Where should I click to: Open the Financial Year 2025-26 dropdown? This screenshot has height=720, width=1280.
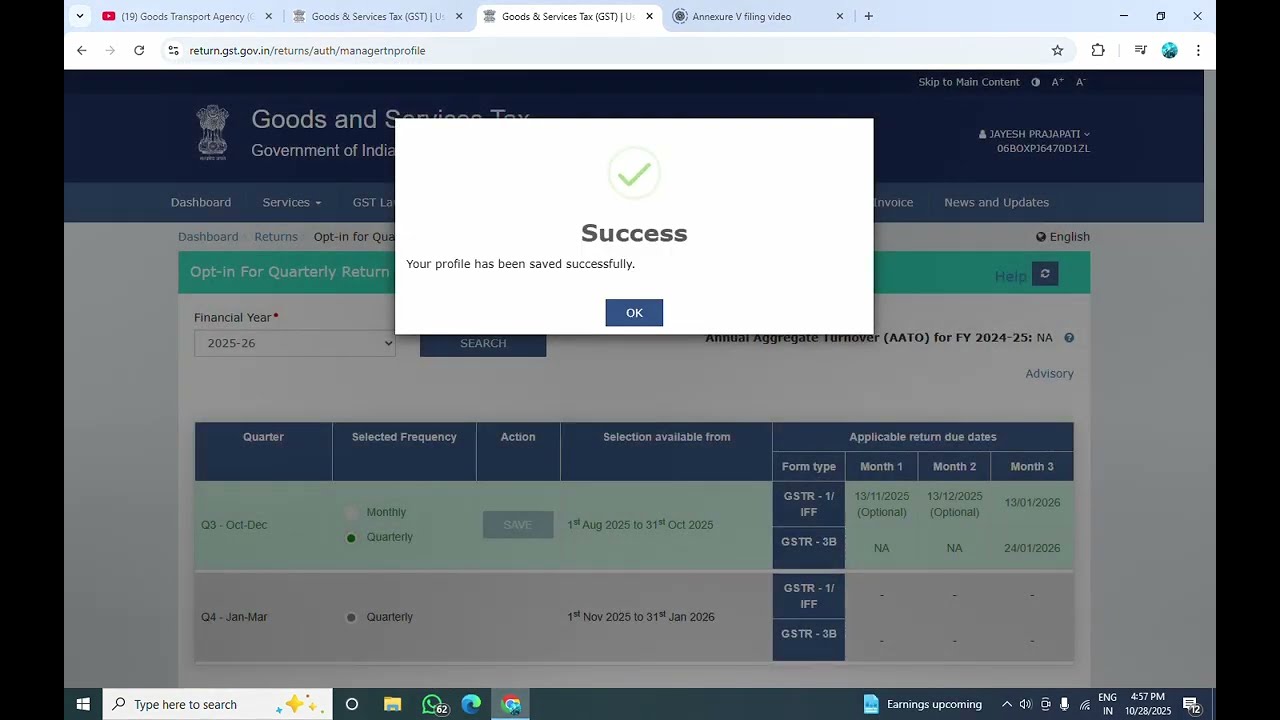(295, 343)
